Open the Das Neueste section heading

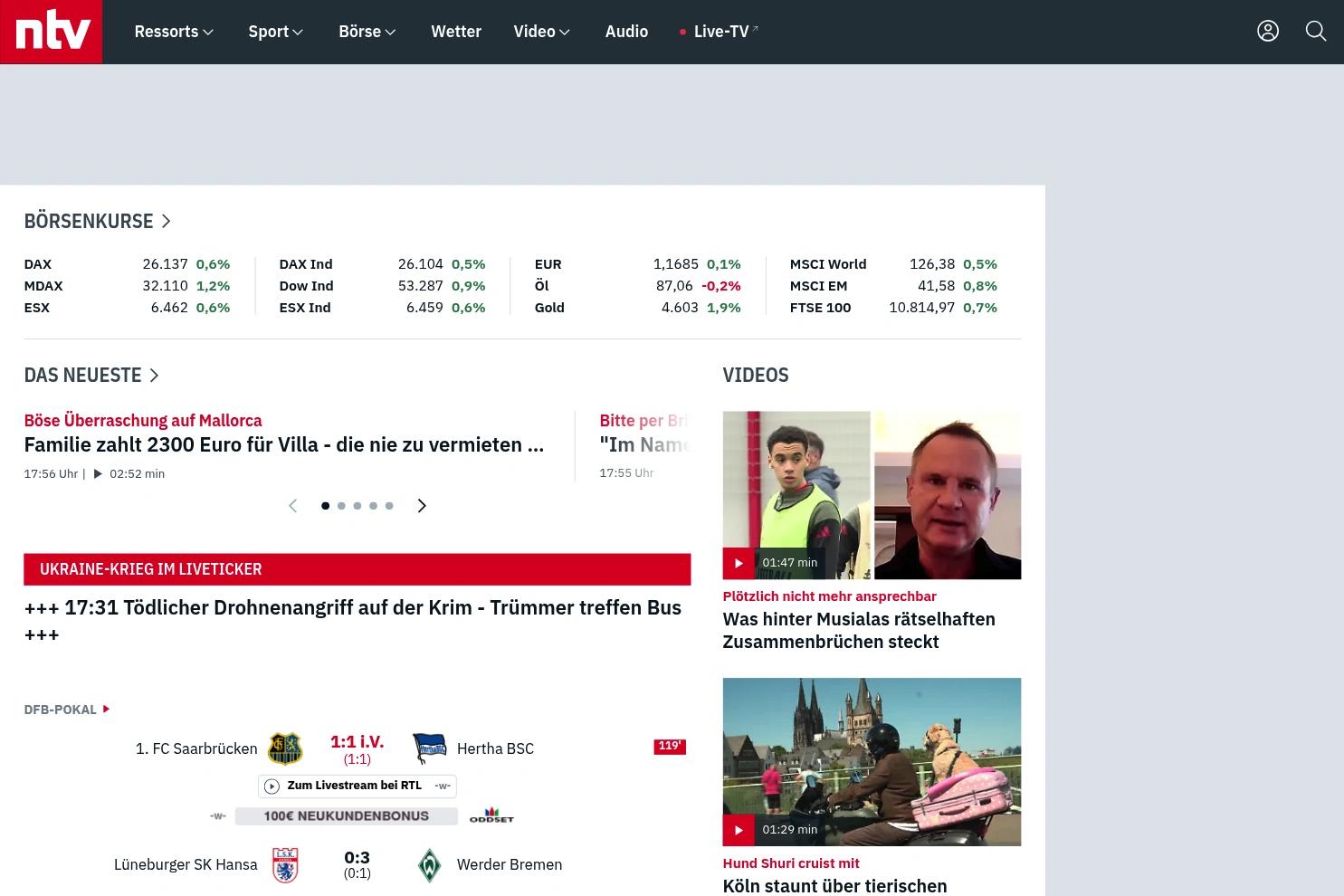(x=91, y=375)
